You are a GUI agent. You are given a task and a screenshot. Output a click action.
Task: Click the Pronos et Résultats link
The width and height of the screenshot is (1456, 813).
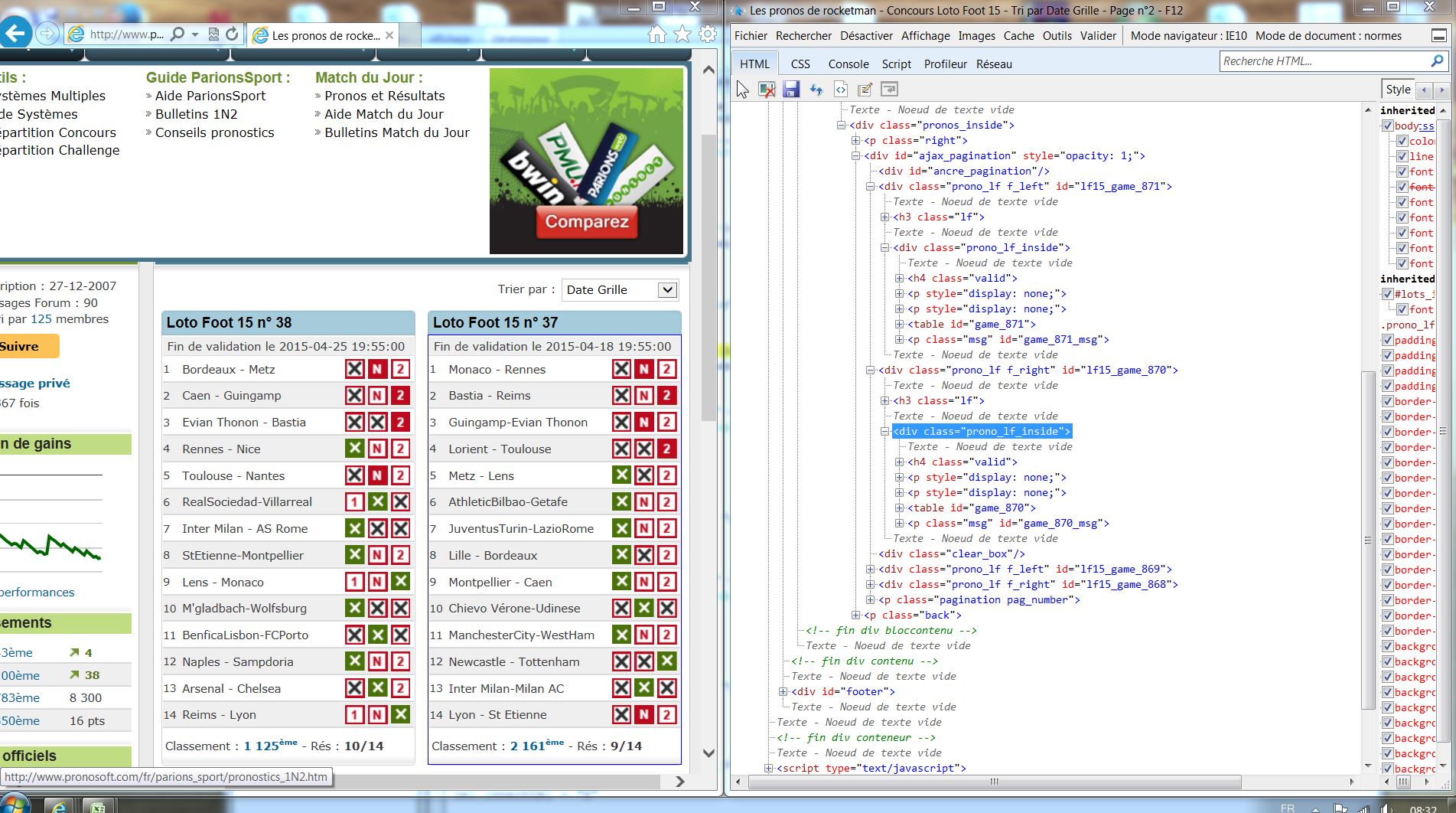385,96
